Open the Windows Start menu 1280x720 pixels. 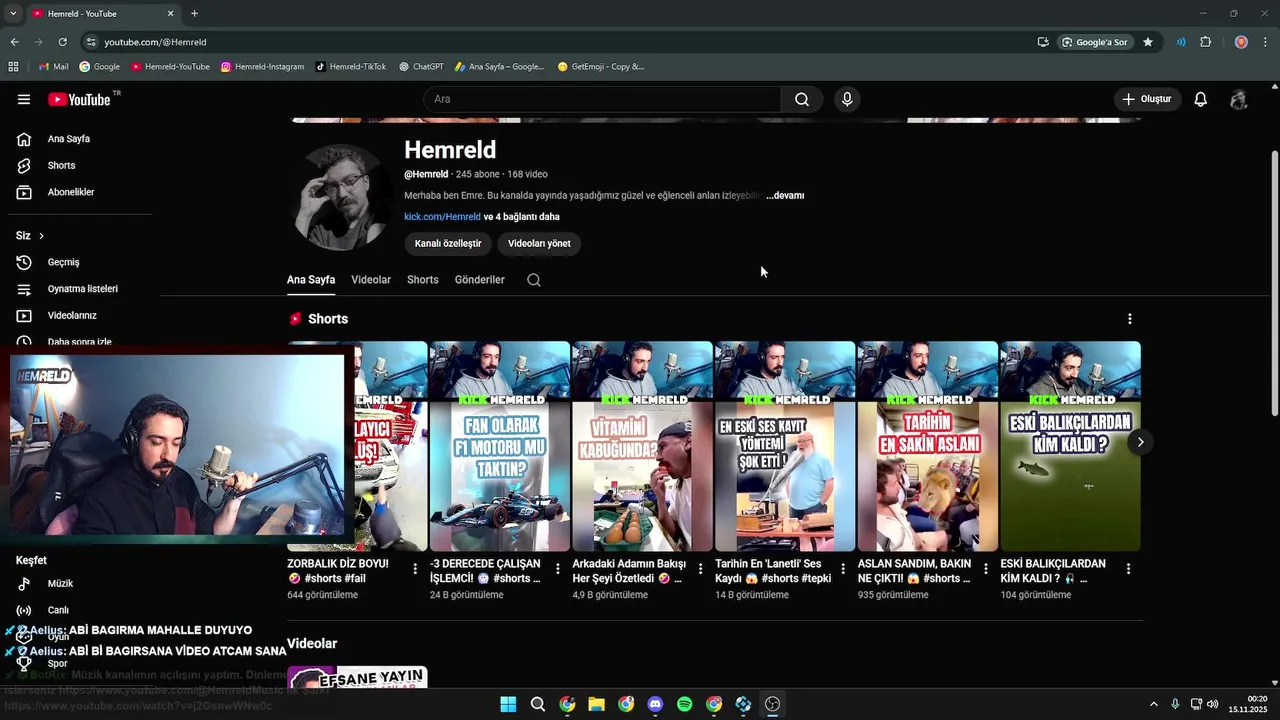(508, 704)
